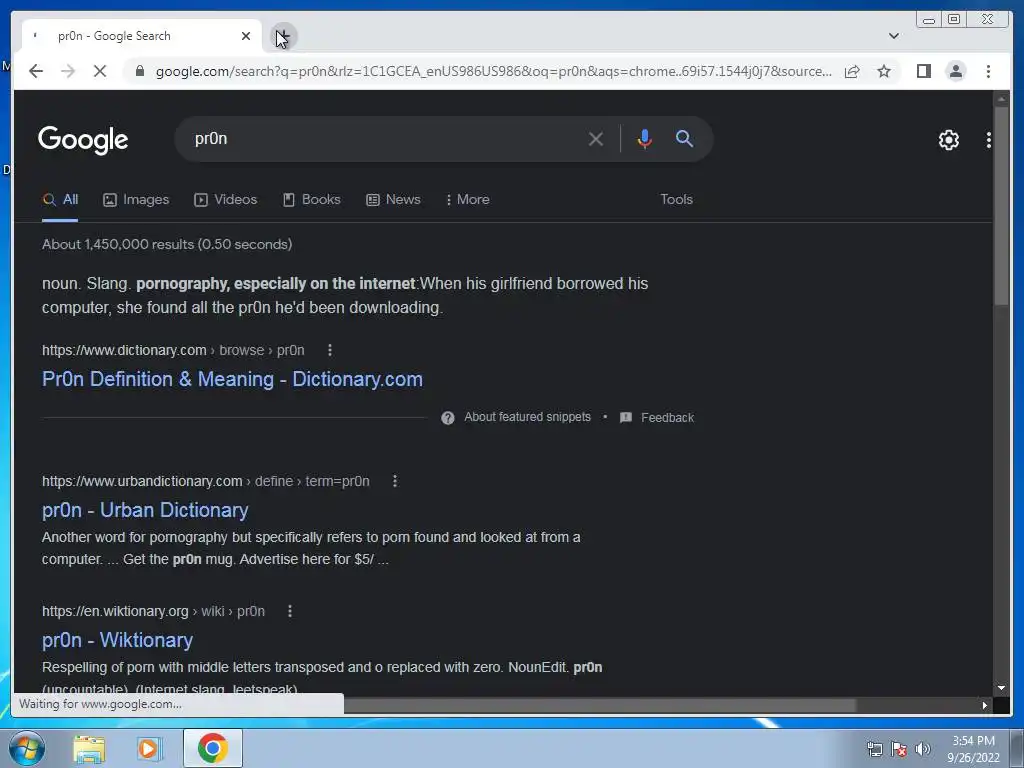Click About featured snippets

point(527,417)
